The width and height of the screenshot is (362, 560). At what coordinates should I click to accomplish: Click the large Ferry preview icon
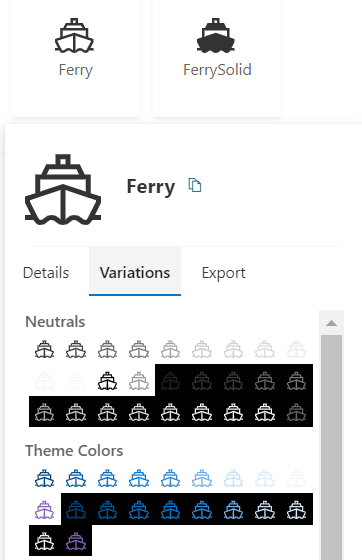click(63, 190)
